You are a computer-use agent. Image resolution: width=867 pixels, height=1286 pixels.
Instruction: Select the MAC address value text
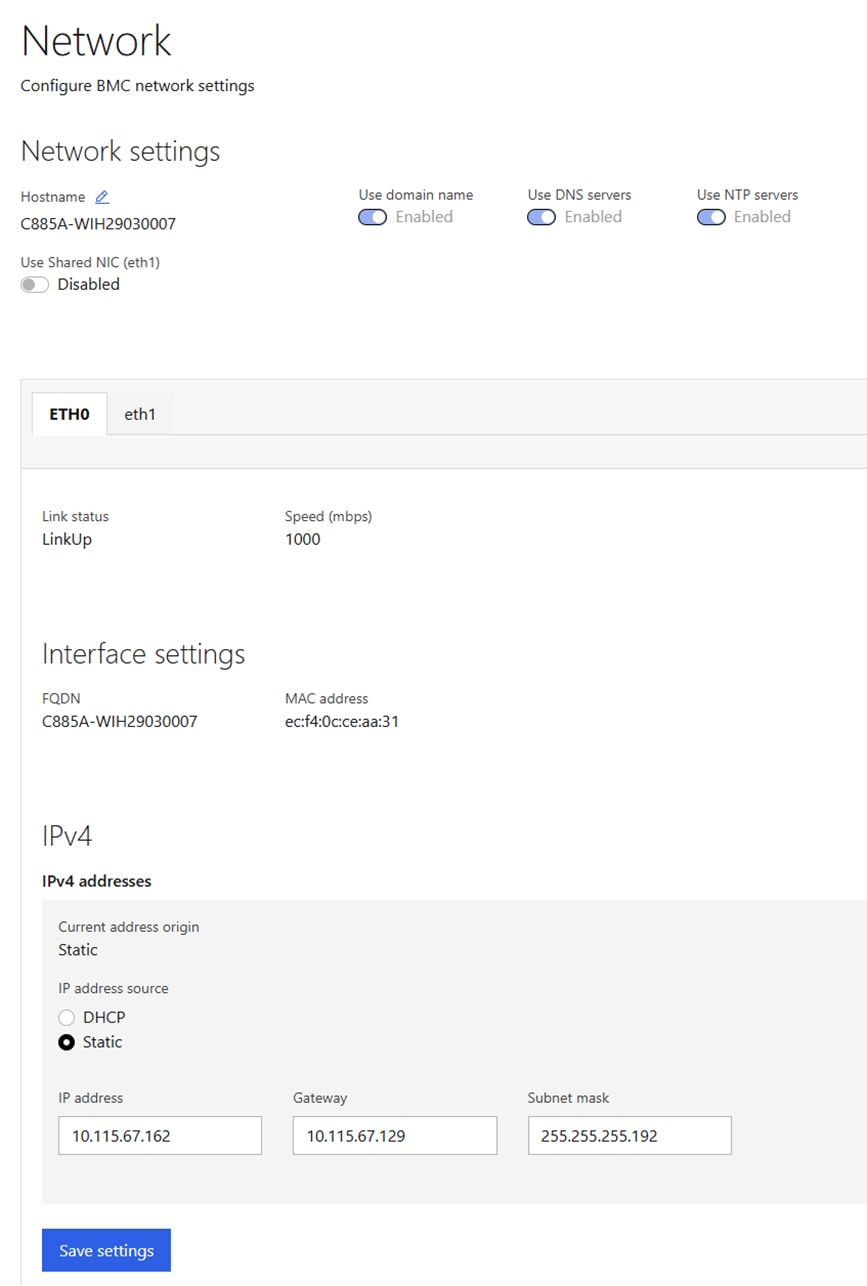(x=344, y=721)
